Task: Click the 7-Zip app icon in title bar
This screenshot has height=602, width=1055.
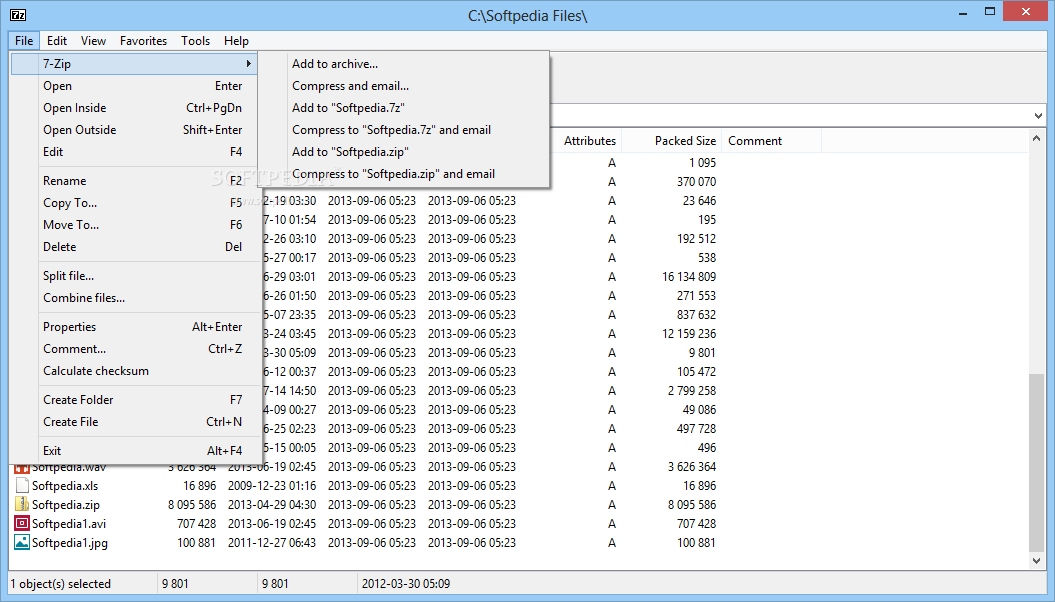Action: (18, 15)
